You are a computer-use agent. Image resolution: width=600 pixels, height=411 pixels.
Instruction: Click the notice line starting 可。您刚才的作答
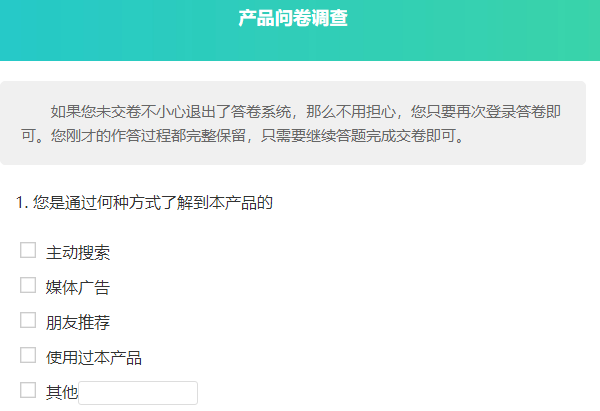pyautogui.click(x=243, y=135)
